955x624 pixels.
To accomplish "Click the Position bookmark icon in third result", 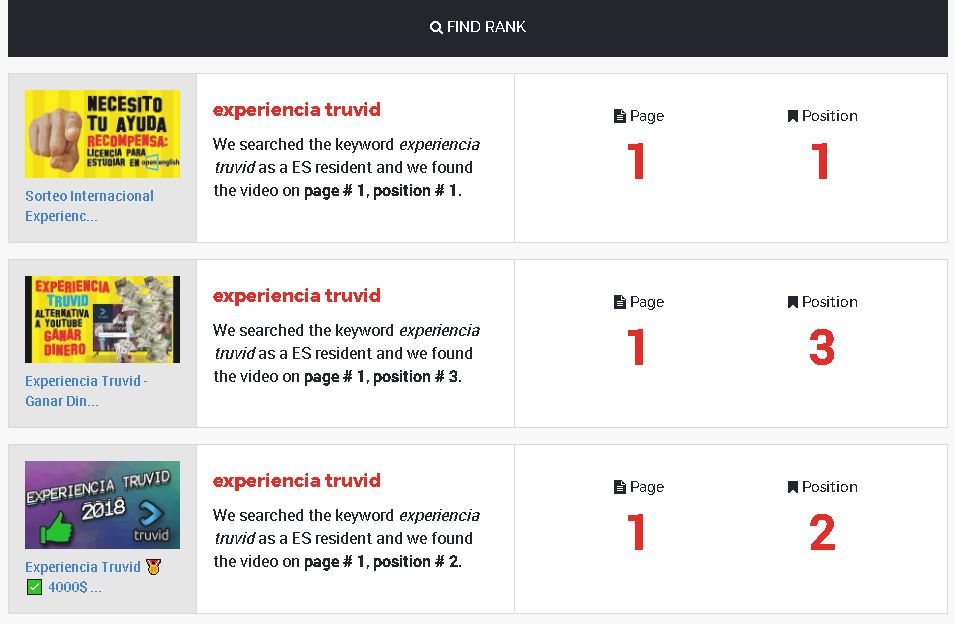I will 793,487.
